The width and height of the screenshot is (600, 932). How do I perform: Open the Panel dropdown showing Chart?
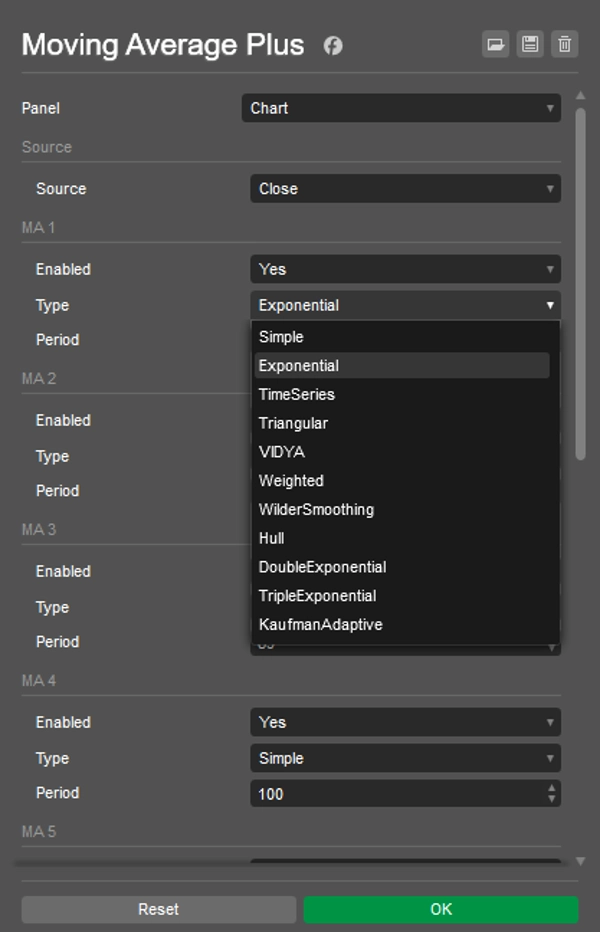[x=401, y=108]
